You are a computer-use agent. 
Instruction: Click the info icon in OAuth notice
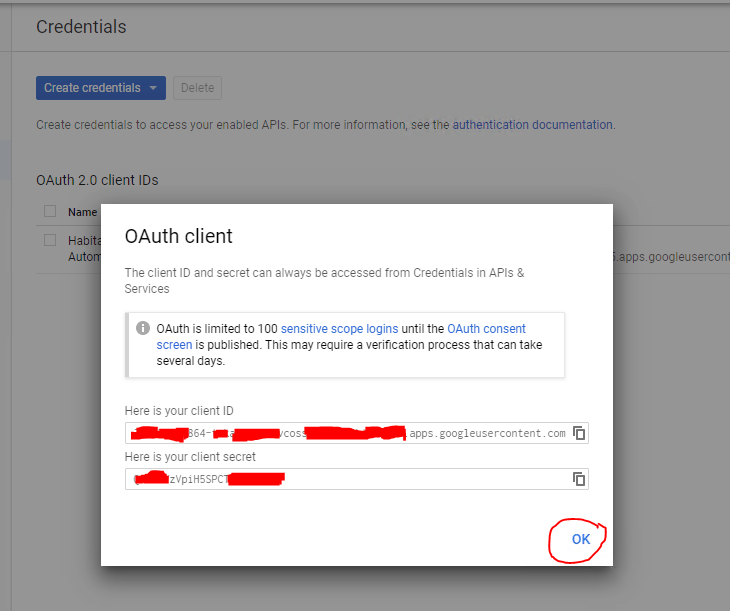pyautogui.click(x=142, y=328)
